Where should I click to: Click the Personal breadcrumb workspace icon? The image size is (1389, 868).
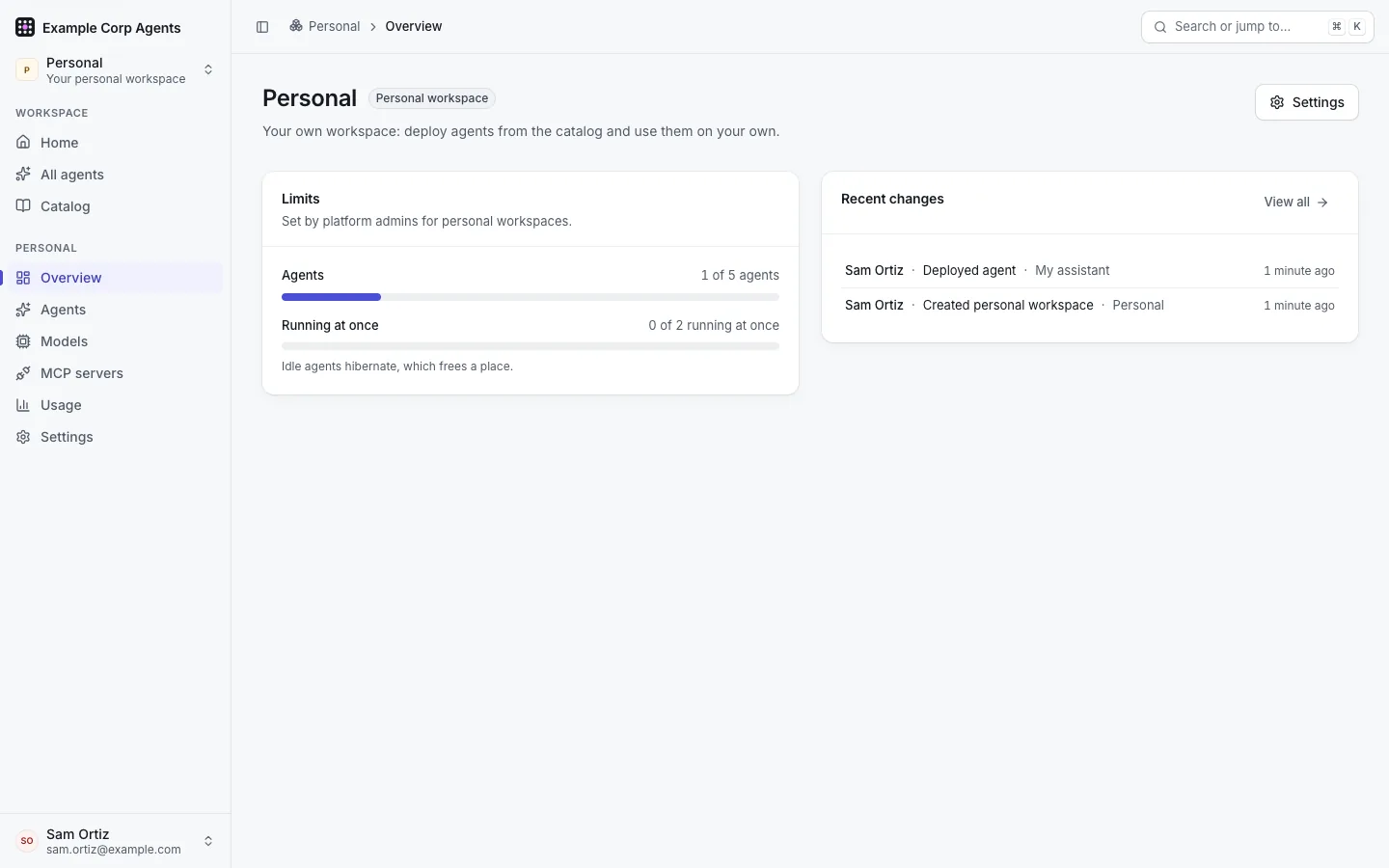click(296, 26)
